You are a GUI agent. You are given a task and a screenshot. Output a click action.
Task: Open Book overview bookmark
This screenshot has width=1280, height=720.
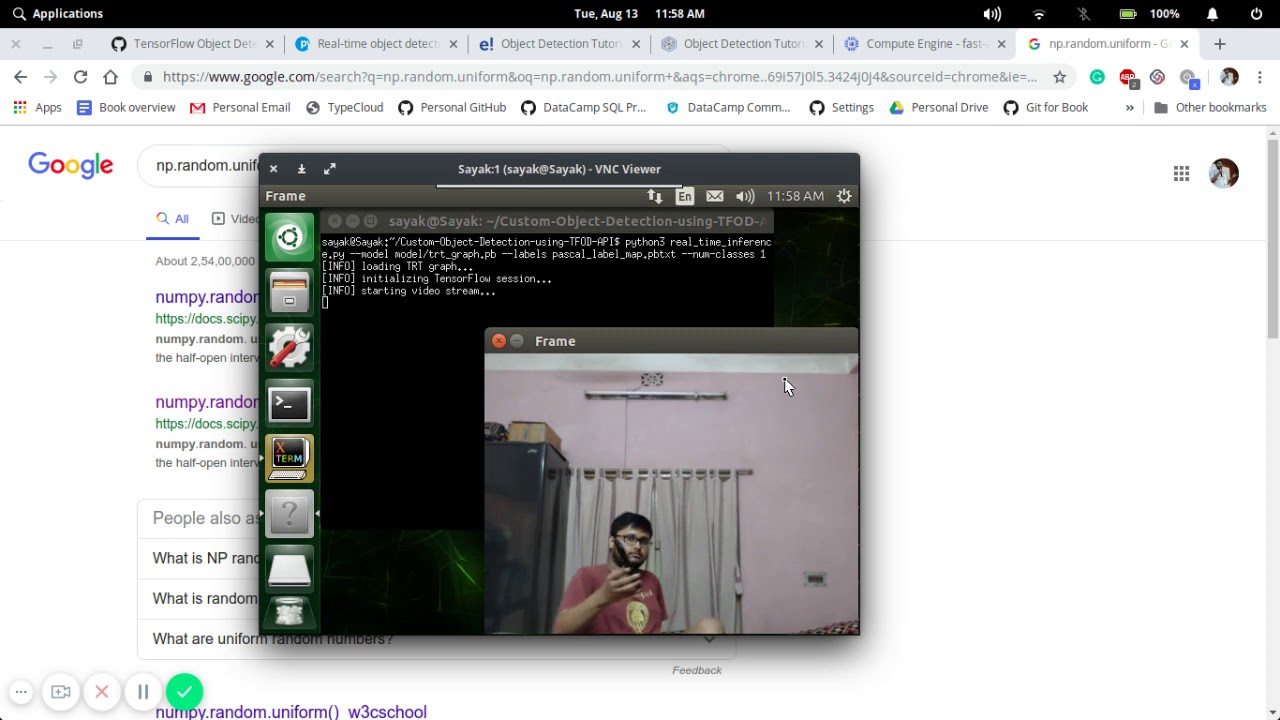[x=126, y=108]
